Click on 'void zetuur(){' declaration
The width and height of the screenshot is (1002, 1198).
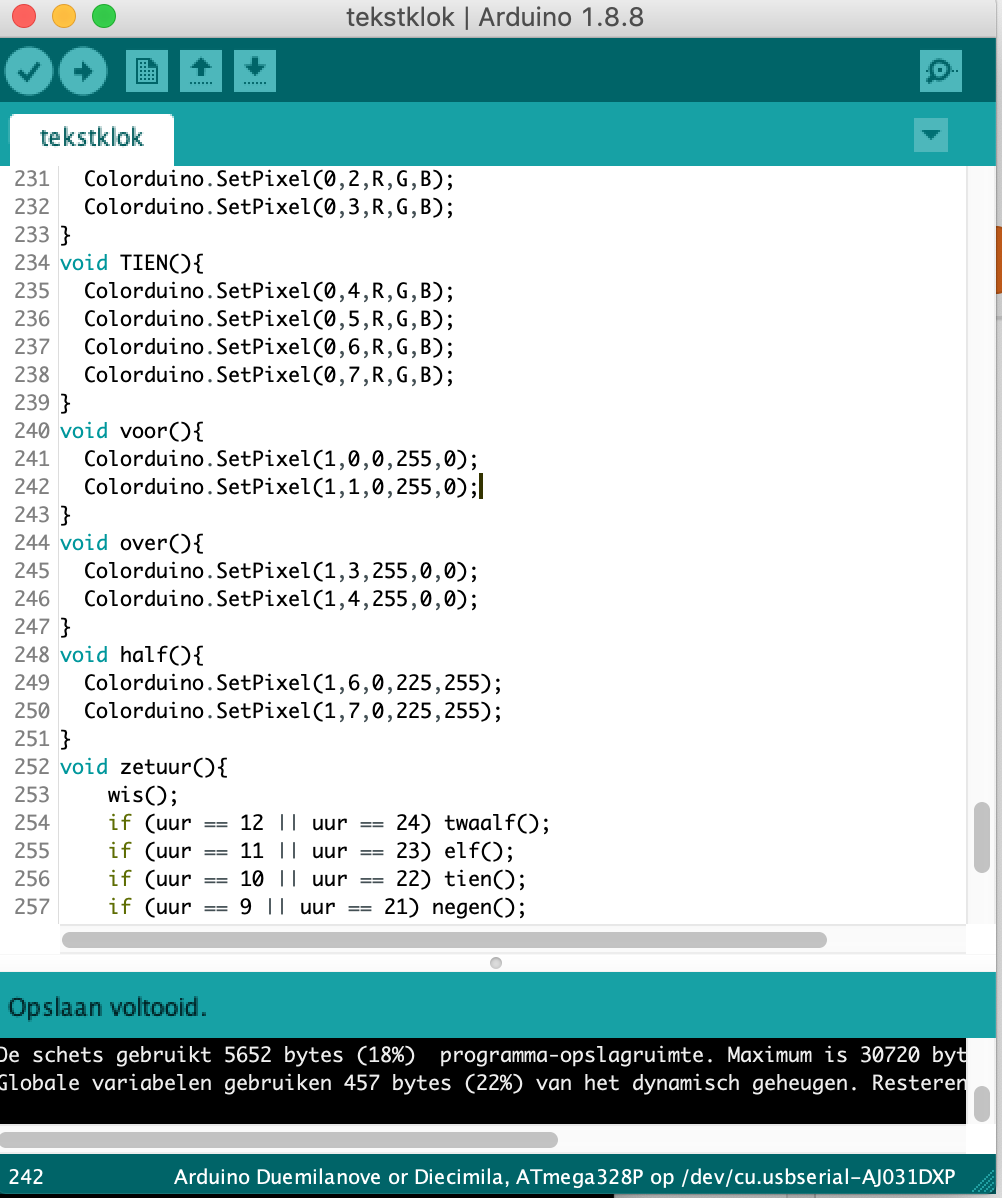[x=144, y=767]
